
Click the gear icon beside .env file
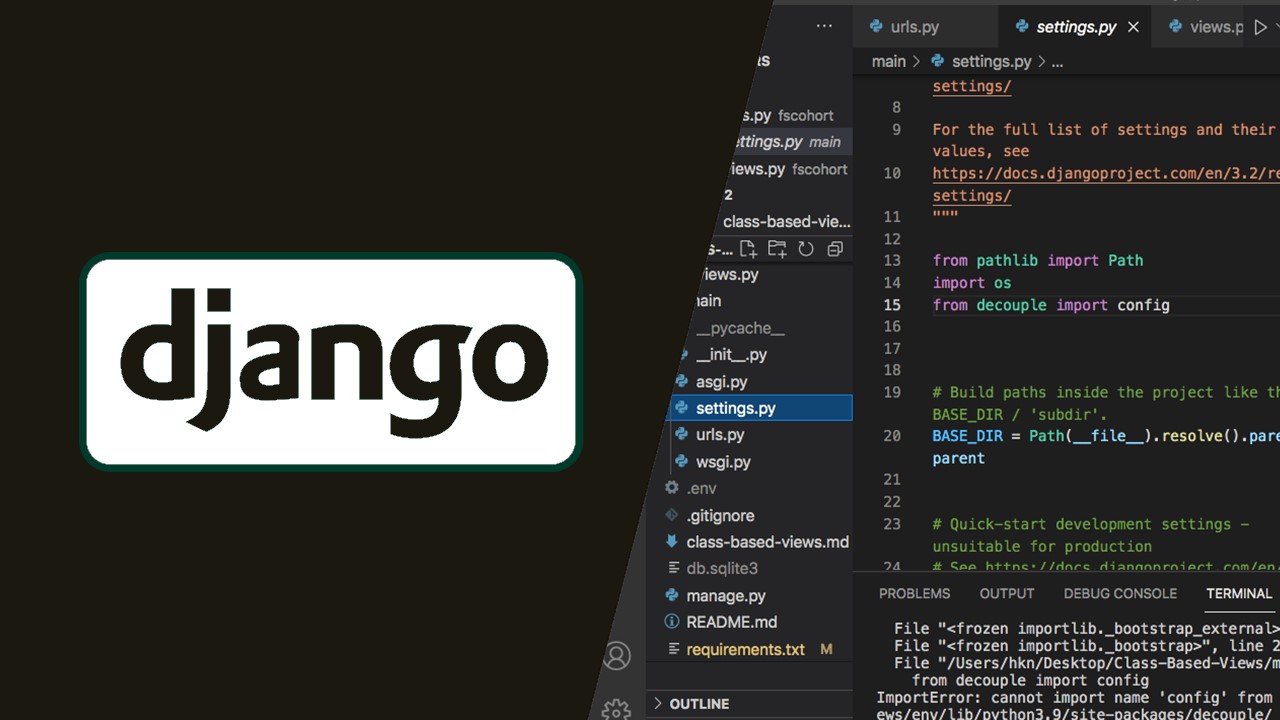[x=672, y=488]
